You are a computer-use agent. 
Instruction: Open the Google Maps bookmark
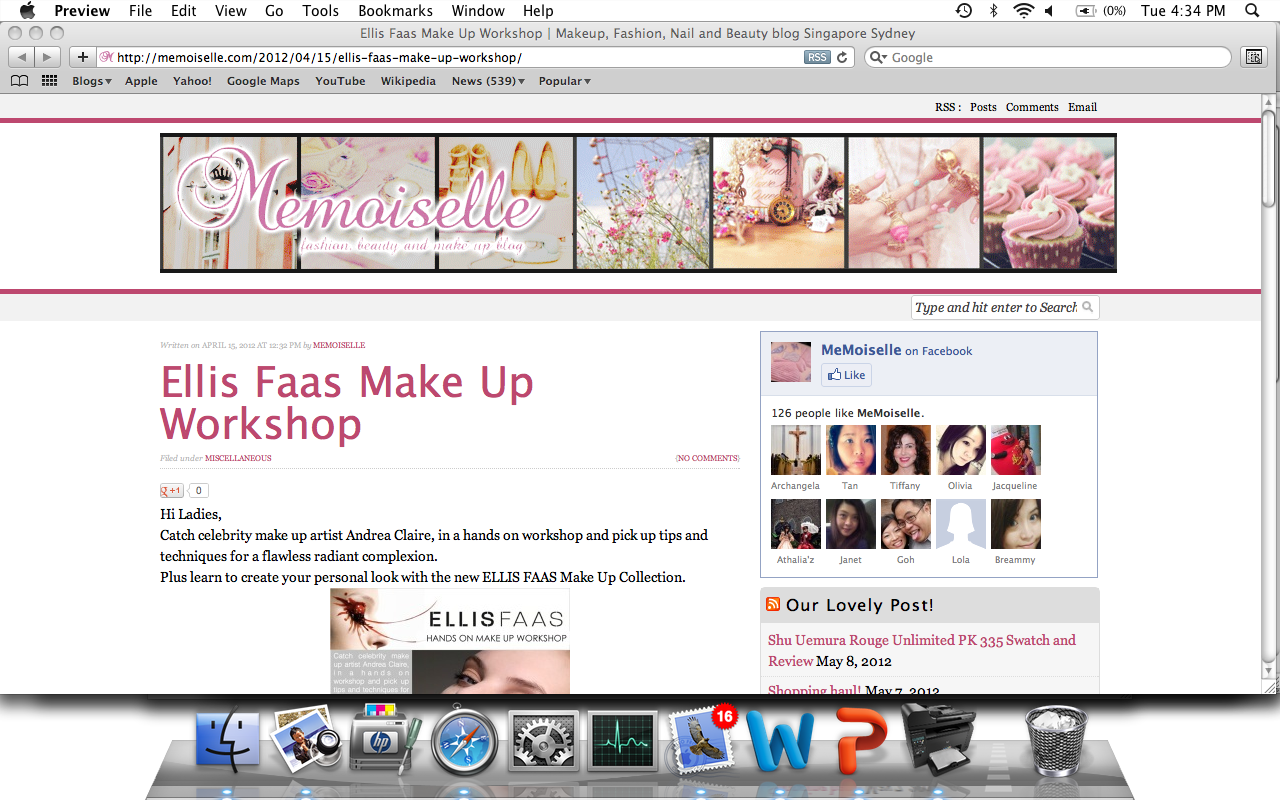pyautogui.click(x=263, y=81)
